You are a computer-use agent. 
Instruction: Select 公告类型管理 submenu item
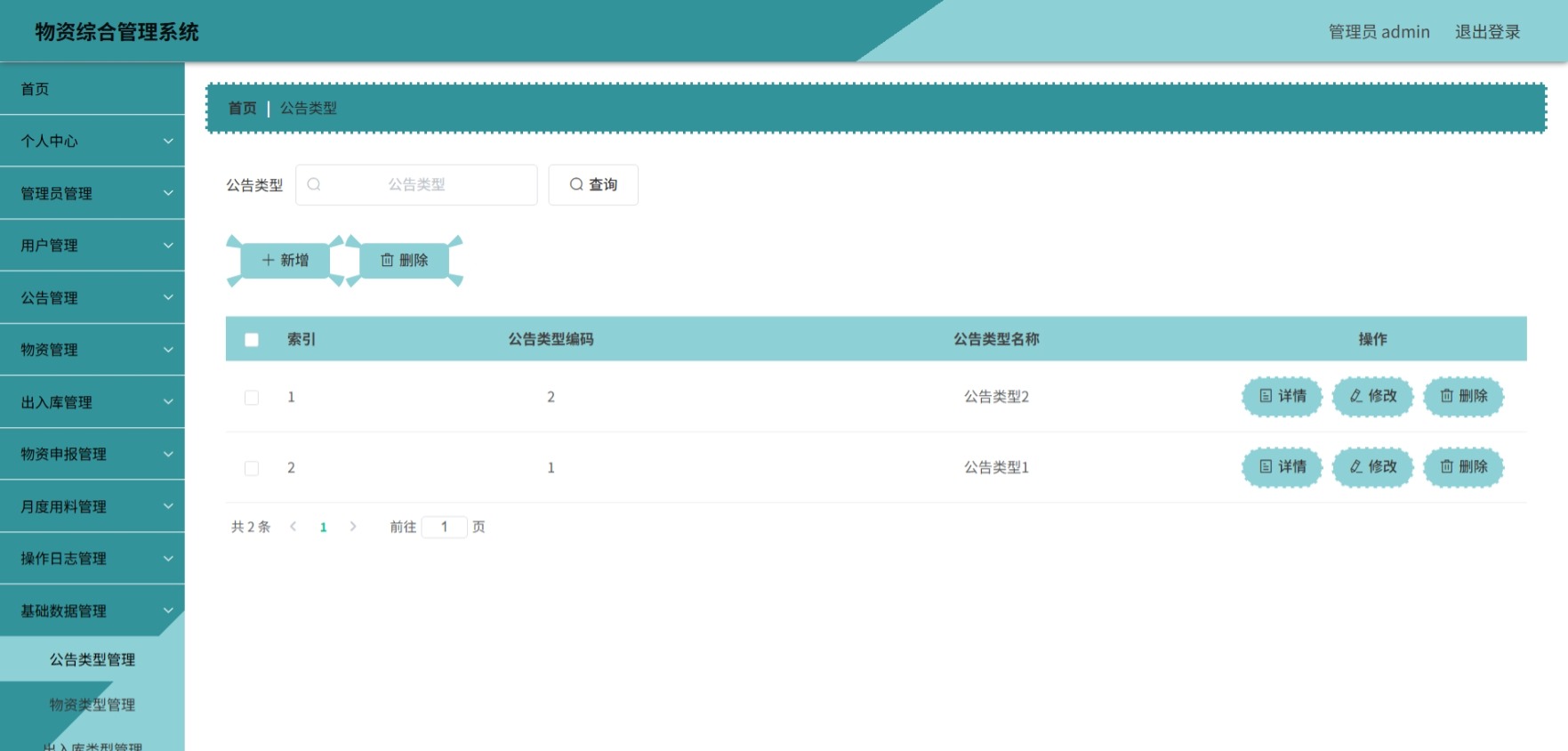[x=92, y=659]
